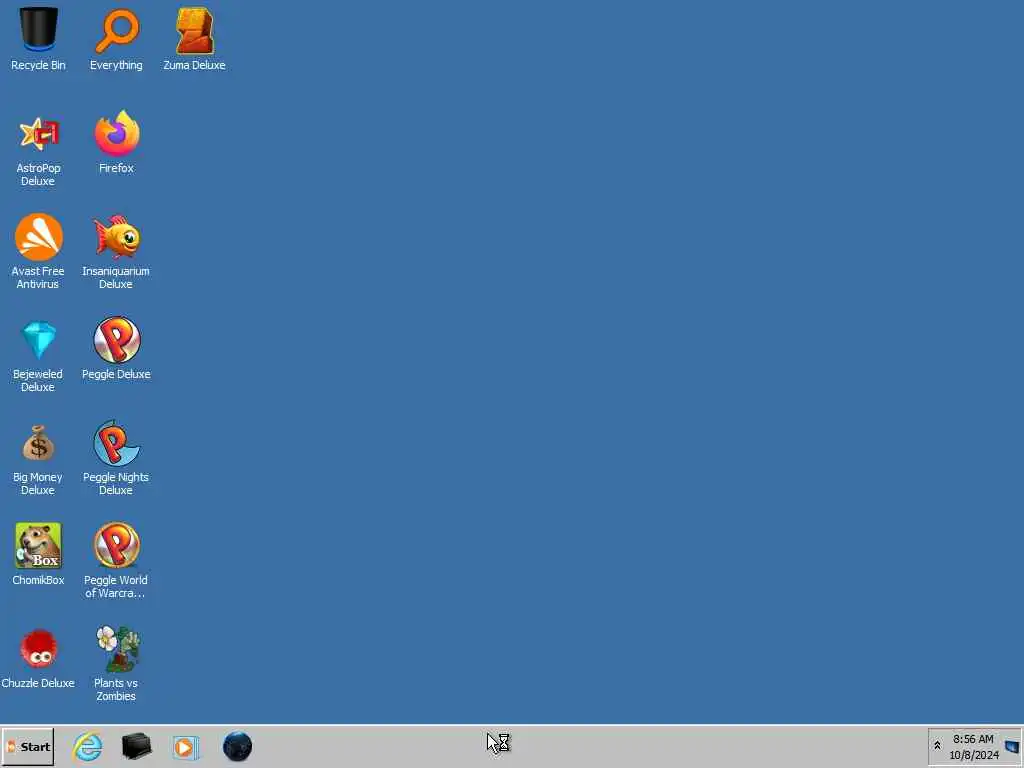Click the black folder taskbar icon
The height and width of the screenshot is (768, 1024).
pos(136,746)
